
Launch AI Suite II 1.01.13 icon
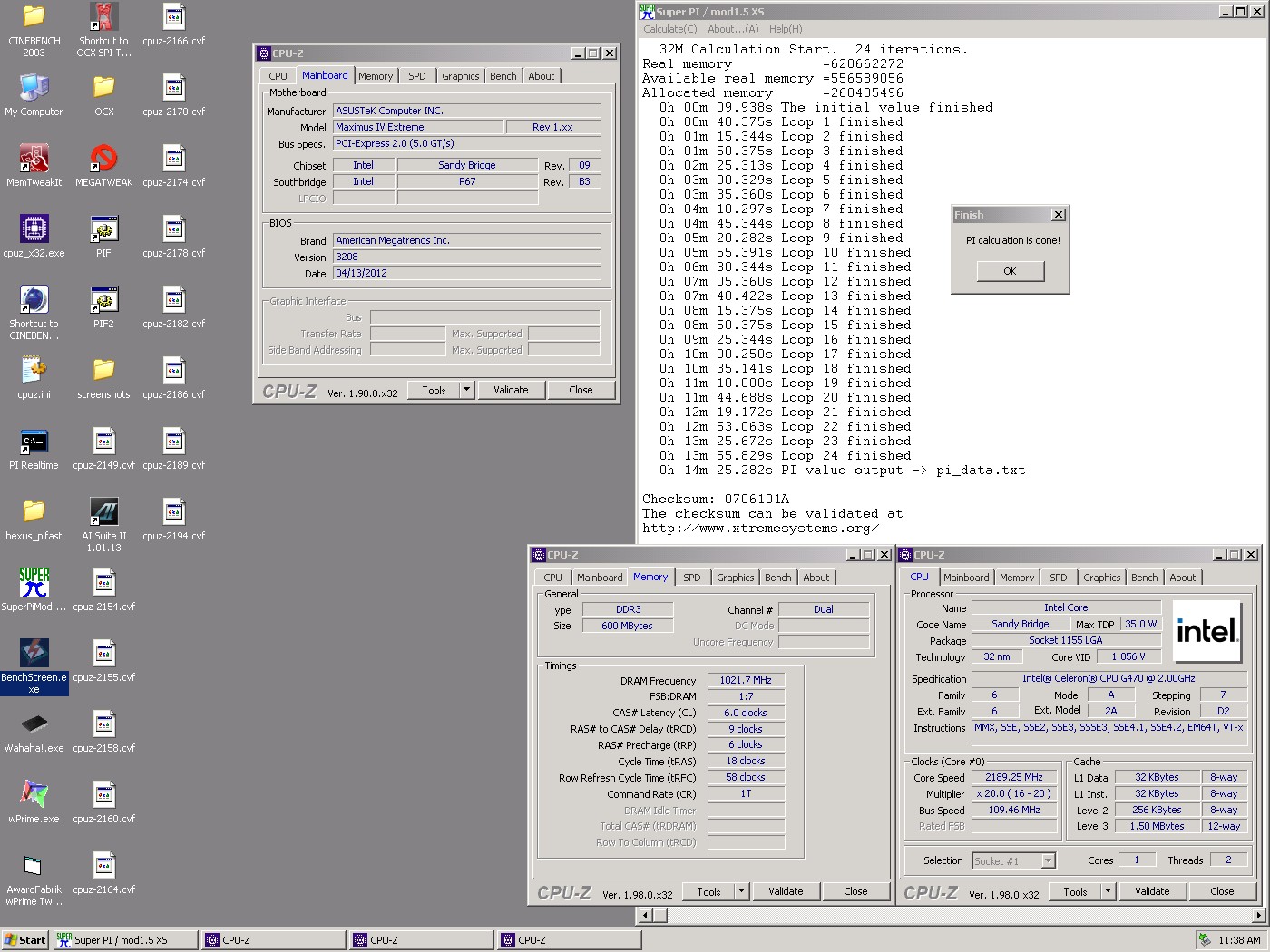(x=103, y=512)
